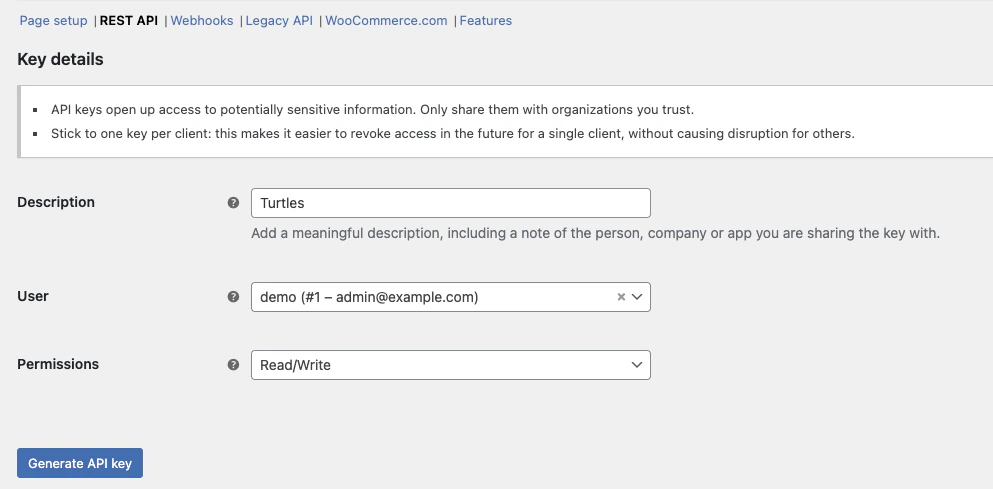The height and width of the screenshot is (489, 993).
Task: Select the REST API section tab
Action: pyautogui.click(x=129, y=20)
